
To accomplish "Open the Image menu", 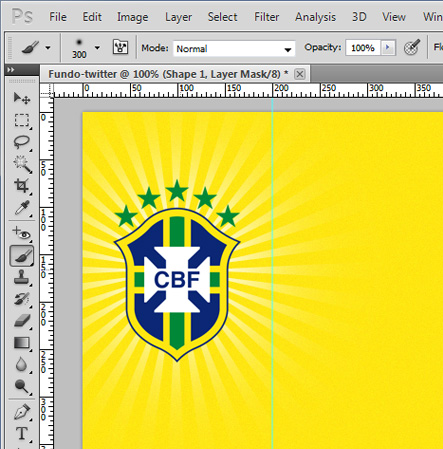I will tap(132, 17).
